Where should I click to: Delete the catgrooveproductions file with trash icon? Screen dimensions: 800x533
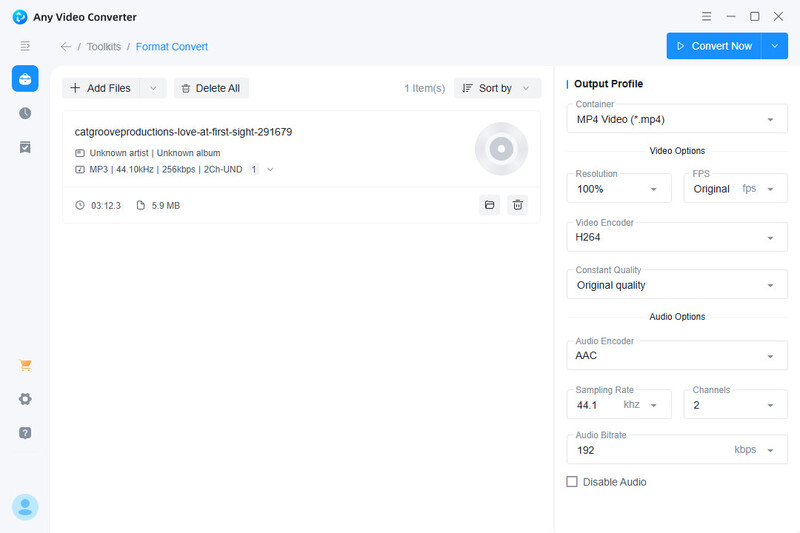point(517,205)
